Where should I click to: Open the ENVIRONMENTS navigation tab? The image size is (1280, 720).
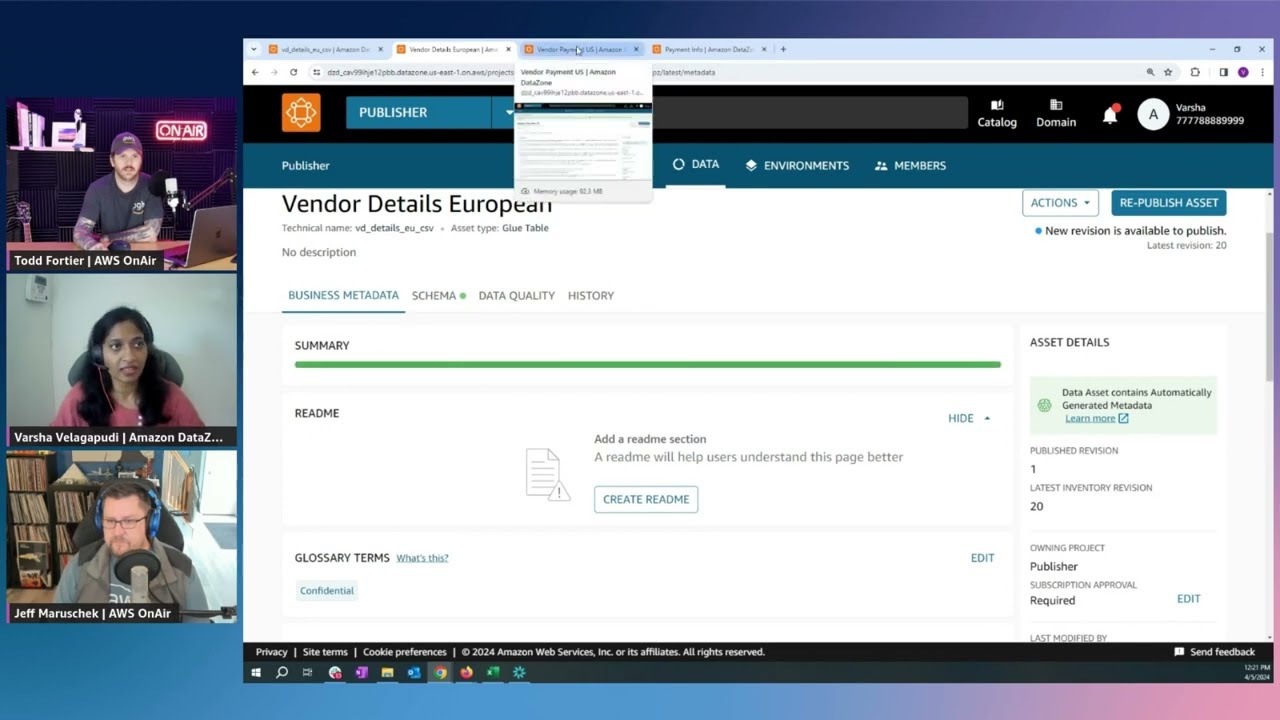(x=797, y=166)
